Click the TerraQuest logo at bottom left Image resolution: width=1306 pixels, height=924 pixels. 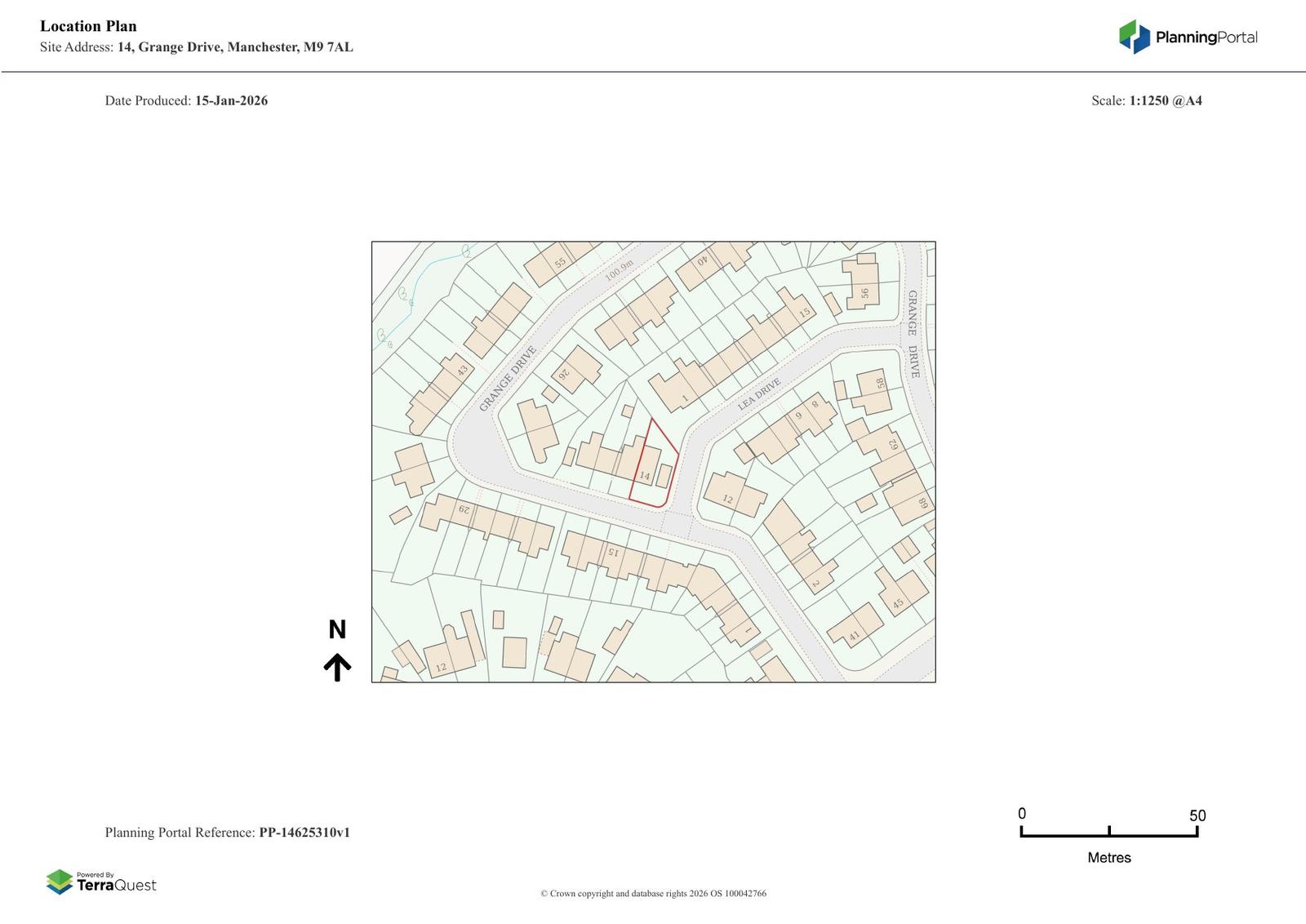click(x=101, y=882)
